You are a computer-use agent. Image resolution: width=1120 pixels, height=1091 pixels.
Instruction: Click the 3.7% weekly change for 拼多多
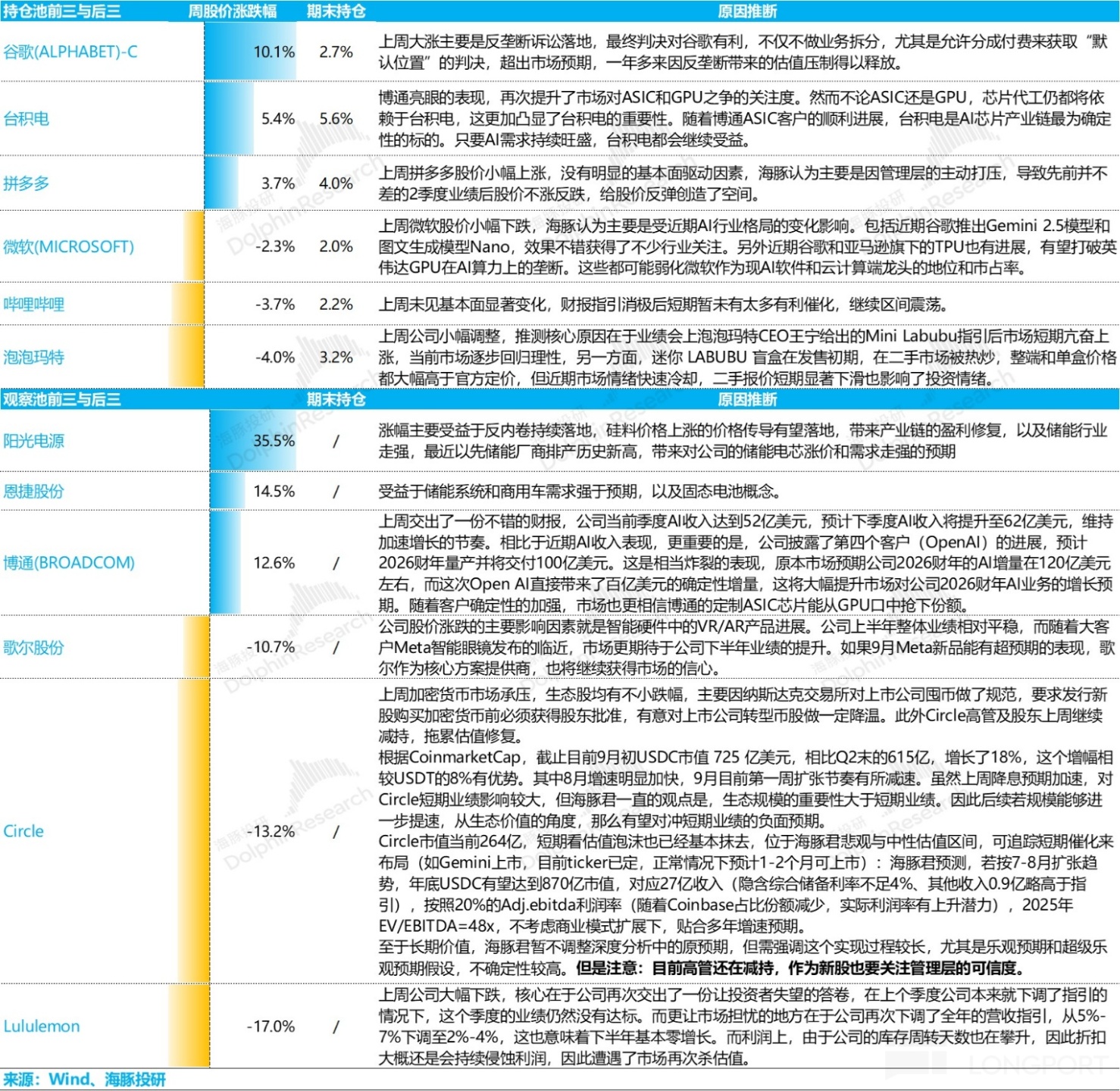click(278, 183)
